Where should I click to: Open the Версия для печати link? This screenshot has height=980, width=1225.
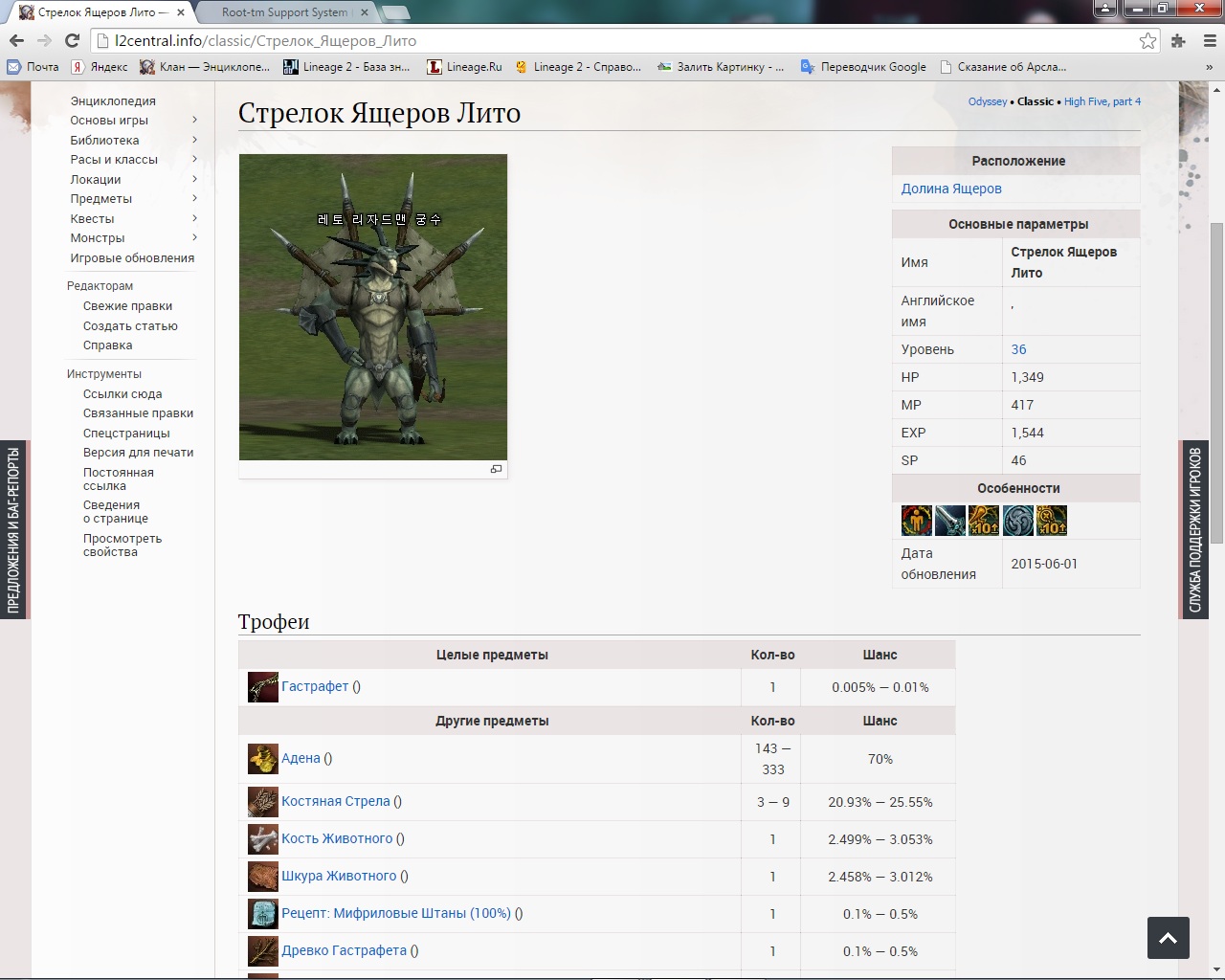pos(138,453)
